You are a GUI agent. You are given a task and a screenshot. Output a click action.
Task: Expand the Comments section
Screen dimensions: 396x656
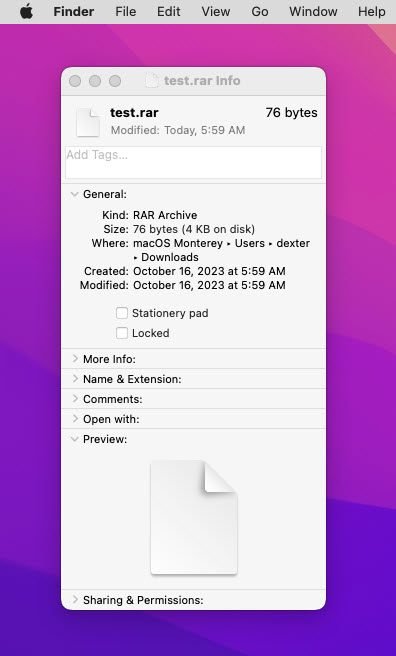(x=75, y=399)
